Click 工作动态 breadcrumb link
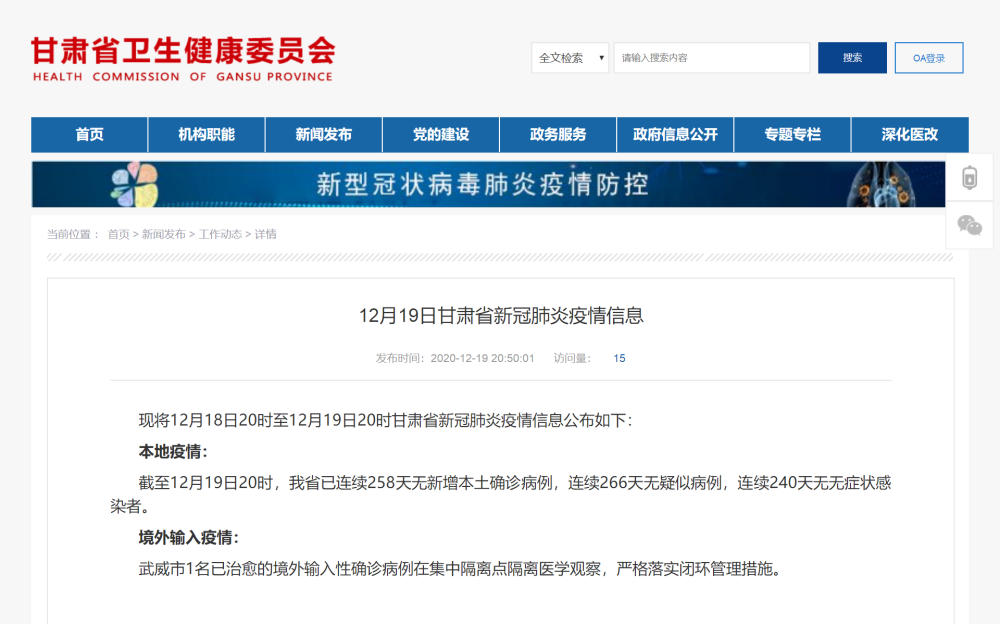This screenshot has height=624, width=1000. click(219, 234)
